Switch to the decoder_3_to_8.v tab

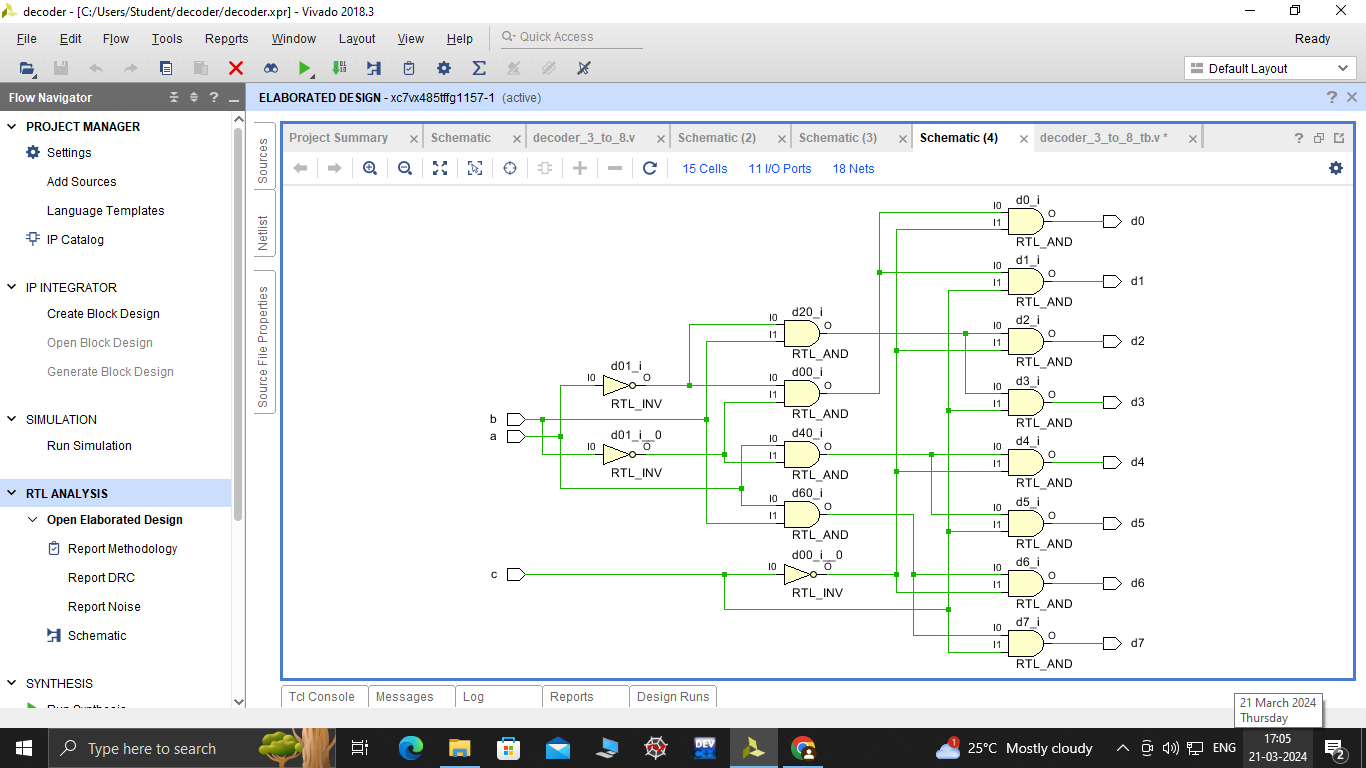point(584,138)
